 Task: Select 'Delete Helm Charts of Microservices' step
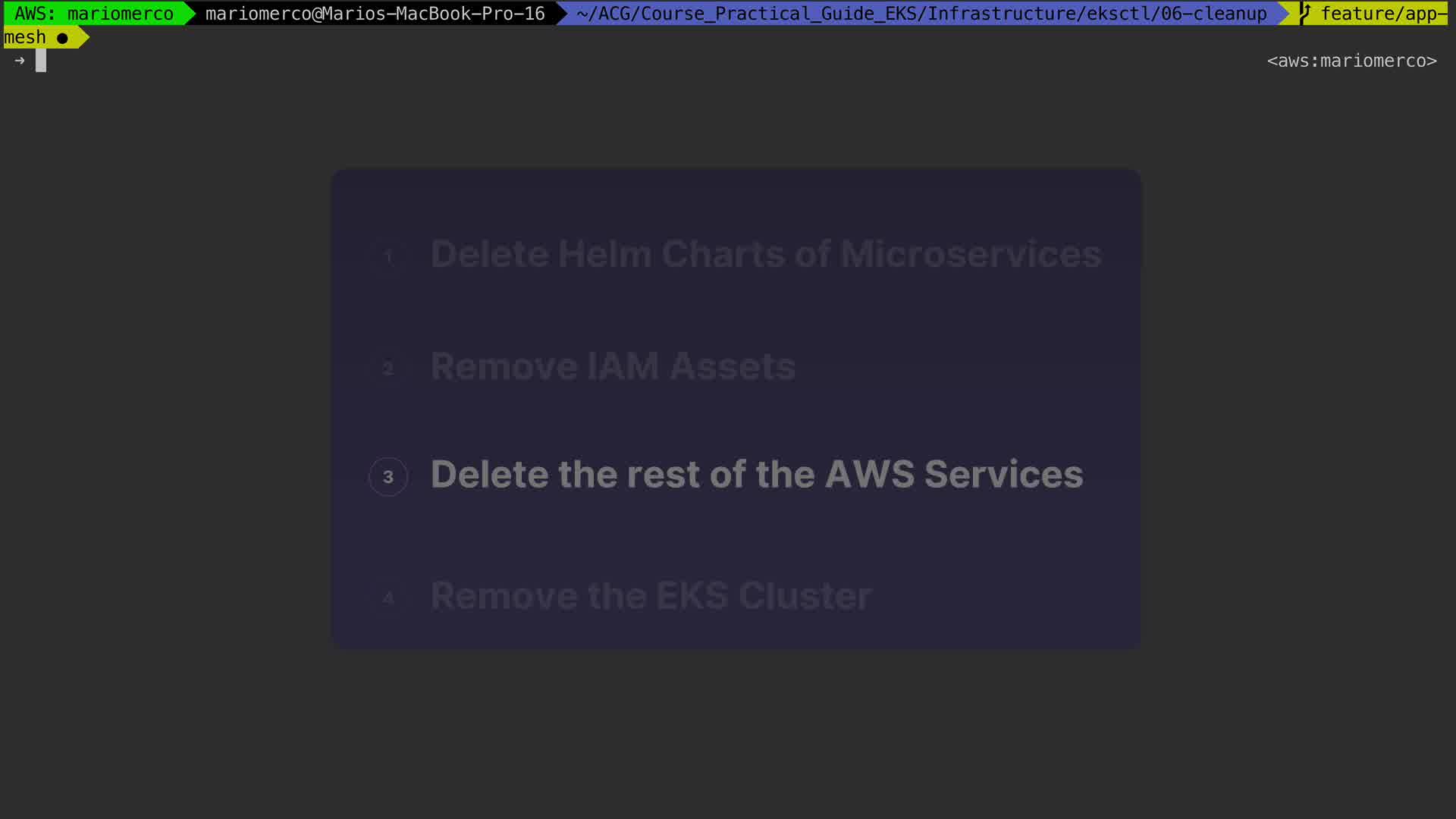pyautogui.click(x=766, y=254)
